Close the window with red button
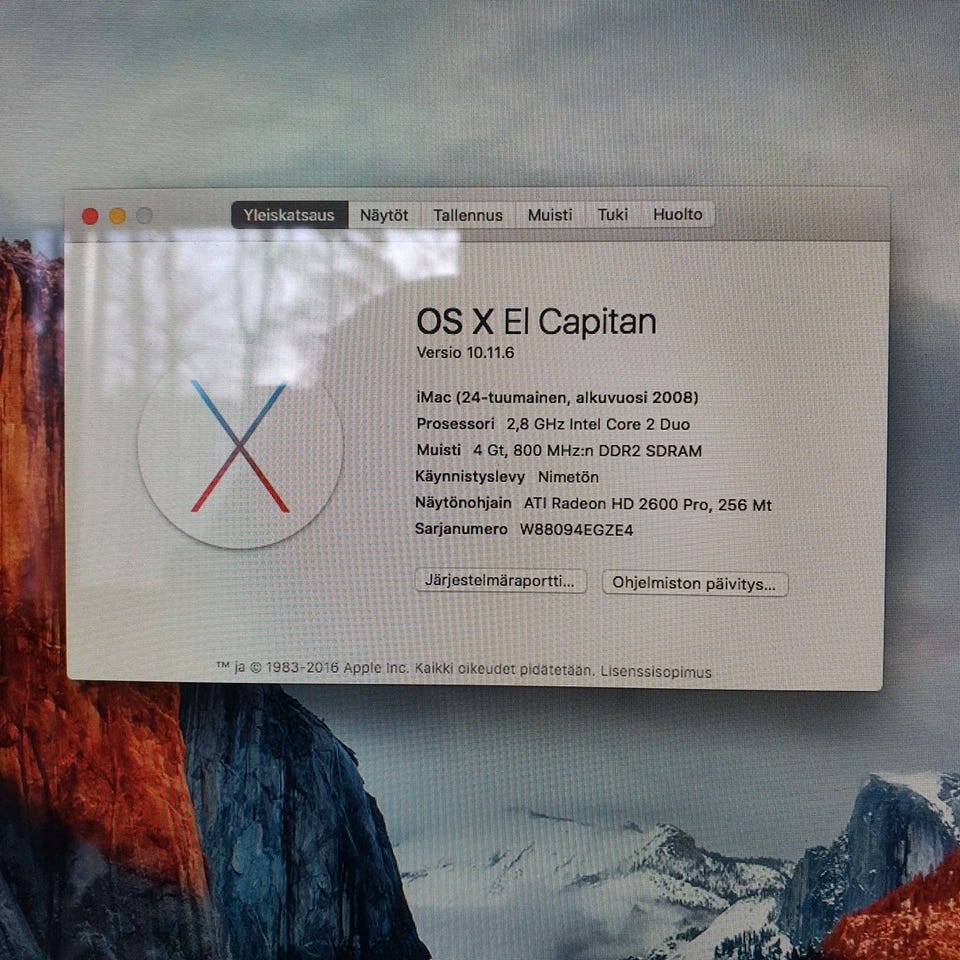The width and height of the screenshot is (960, 960). coord(90,216)
